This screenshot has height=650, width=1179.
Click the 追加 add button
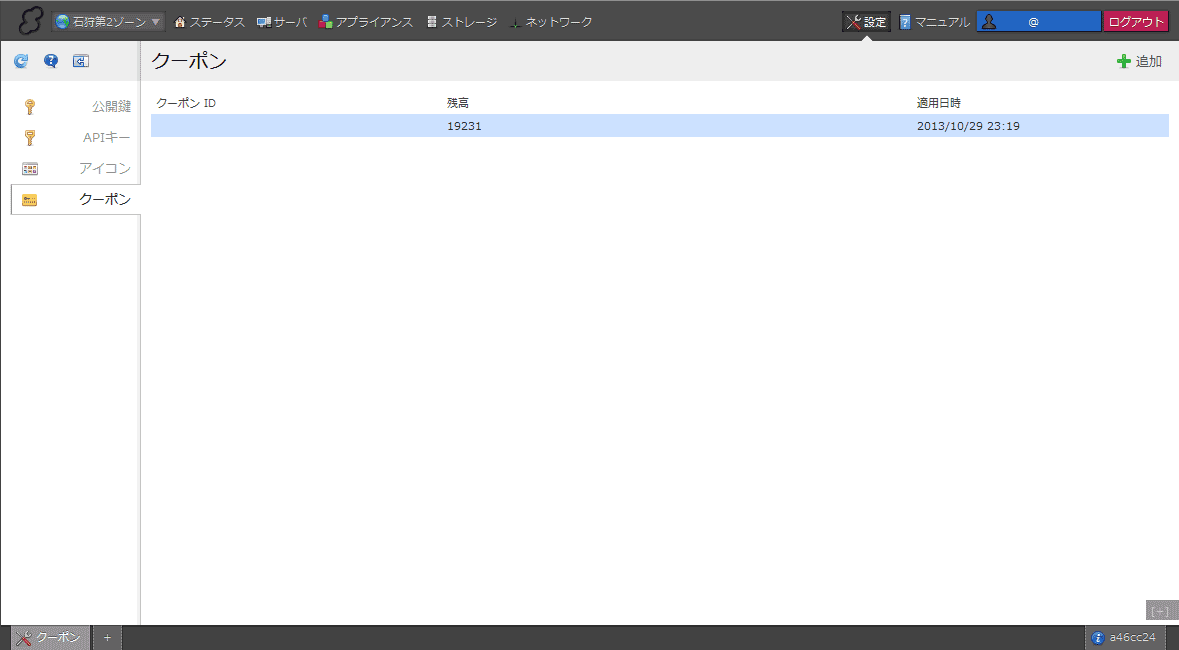tap(1139, 62)
